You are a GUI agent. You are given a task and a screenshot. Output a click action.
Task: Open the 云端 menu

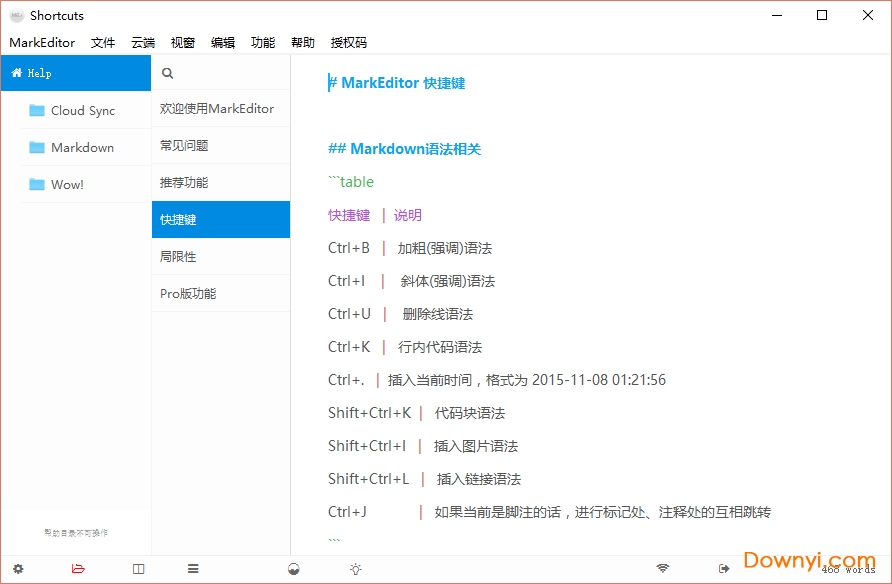(x=143, y=43)
